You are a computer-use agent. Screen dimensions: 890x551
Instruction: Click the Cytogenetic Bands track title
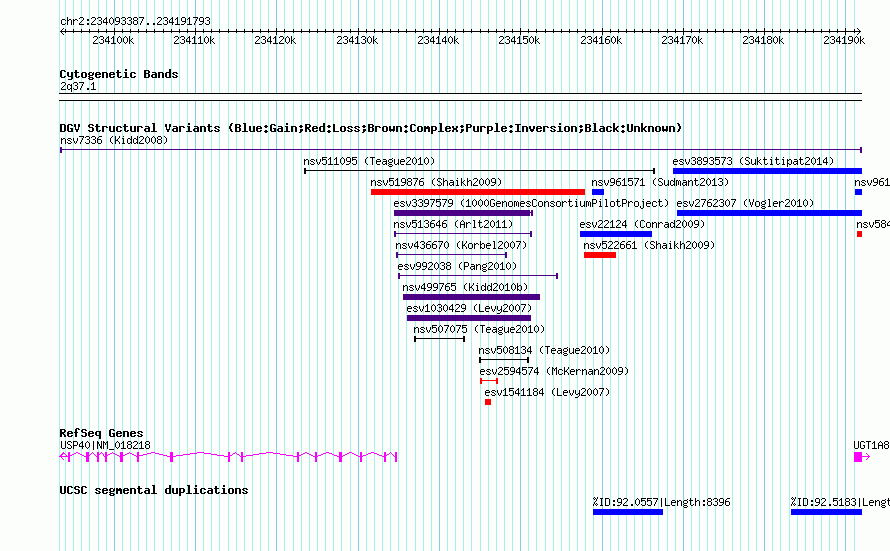[119, 74]
